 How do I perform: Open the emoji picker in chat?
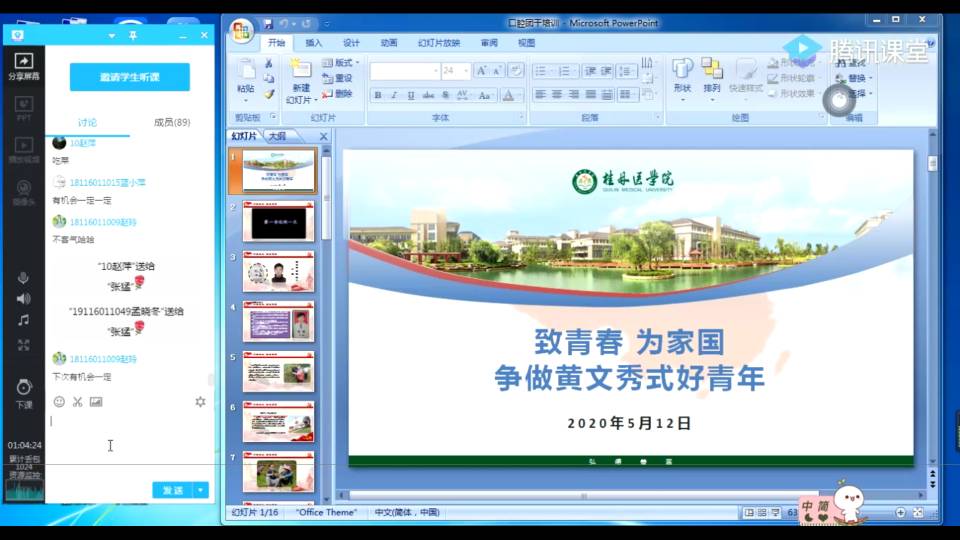tap(59, 402)
